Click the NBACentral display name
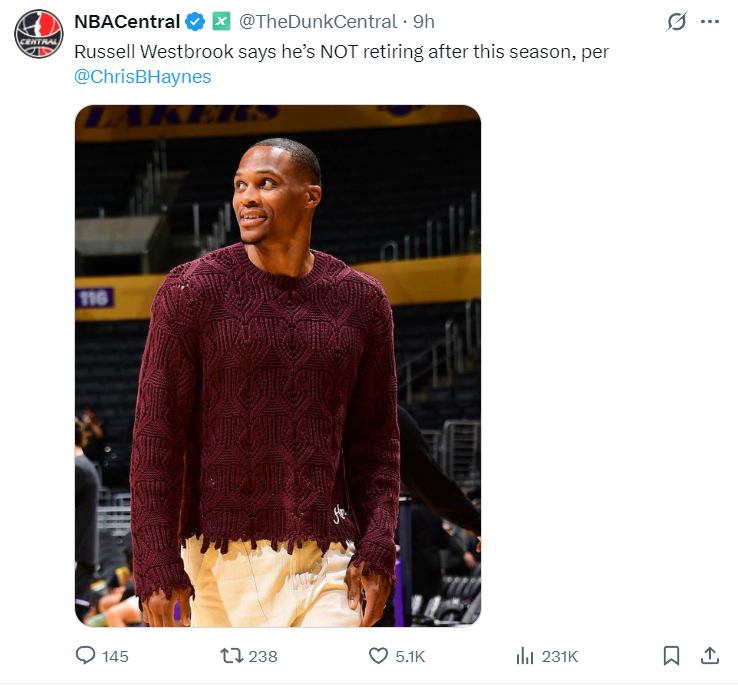Screen dimensions: 738x685 [127, 21]
